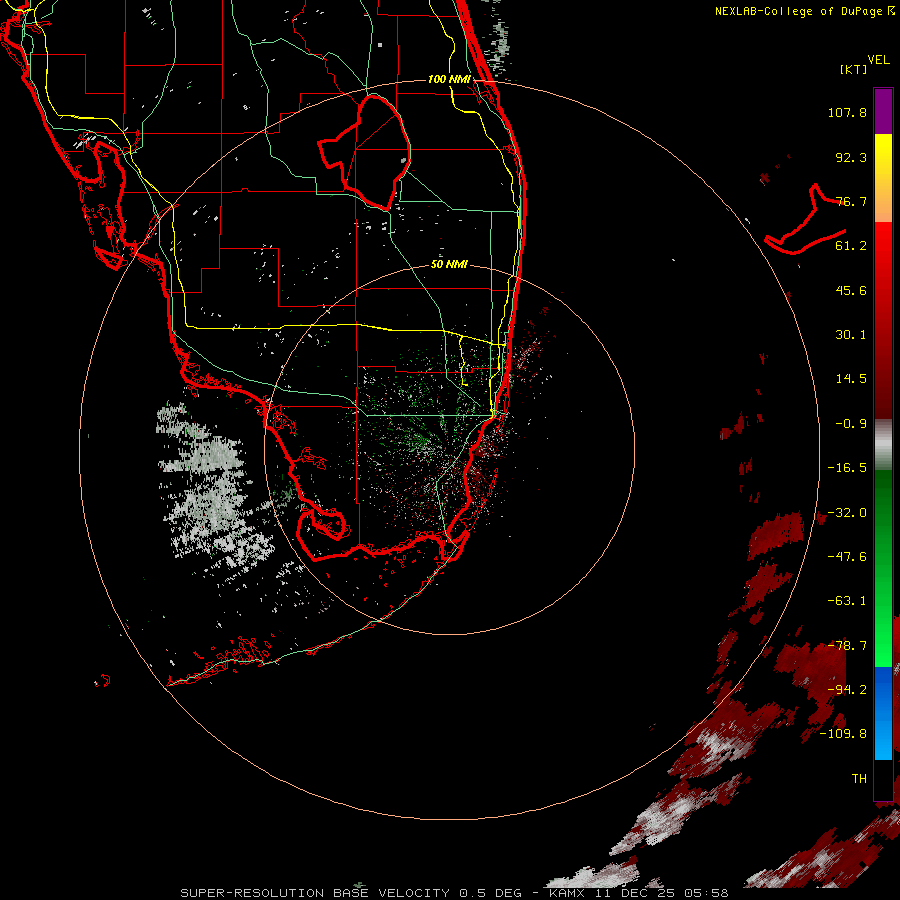
Task: Select the 76.7 legend value
Action: click(x=851, y=201)
